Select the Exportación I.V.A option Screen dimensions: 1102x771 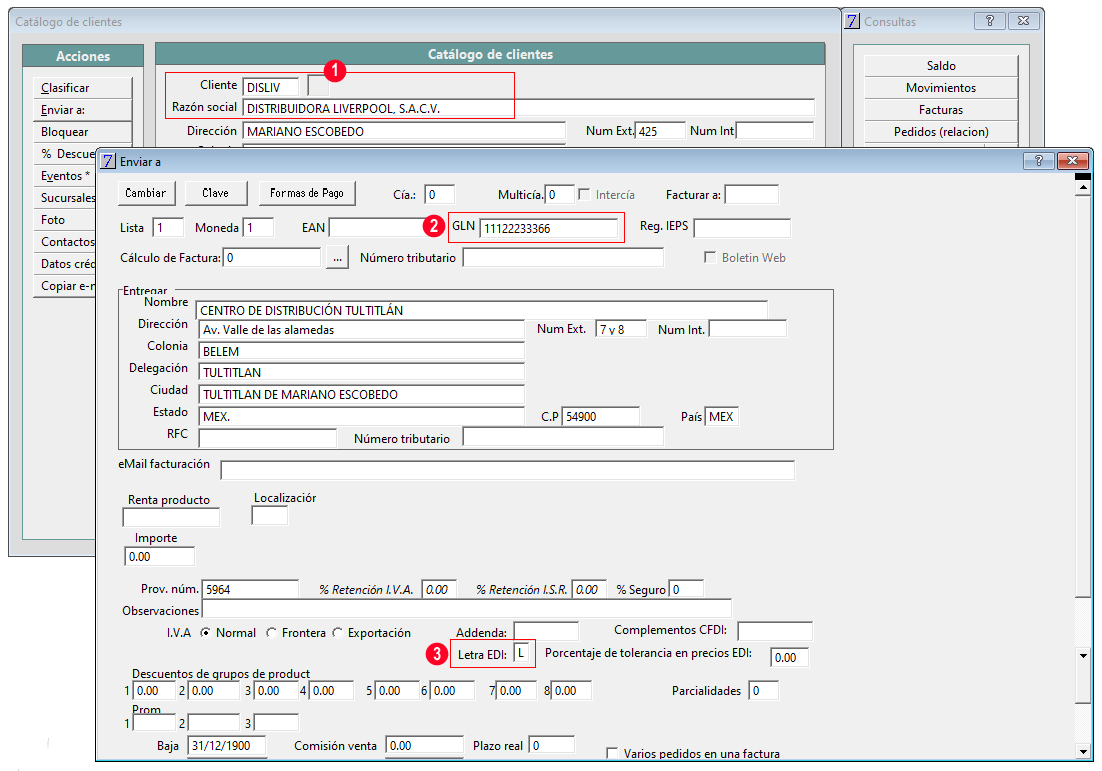(337, 633)
